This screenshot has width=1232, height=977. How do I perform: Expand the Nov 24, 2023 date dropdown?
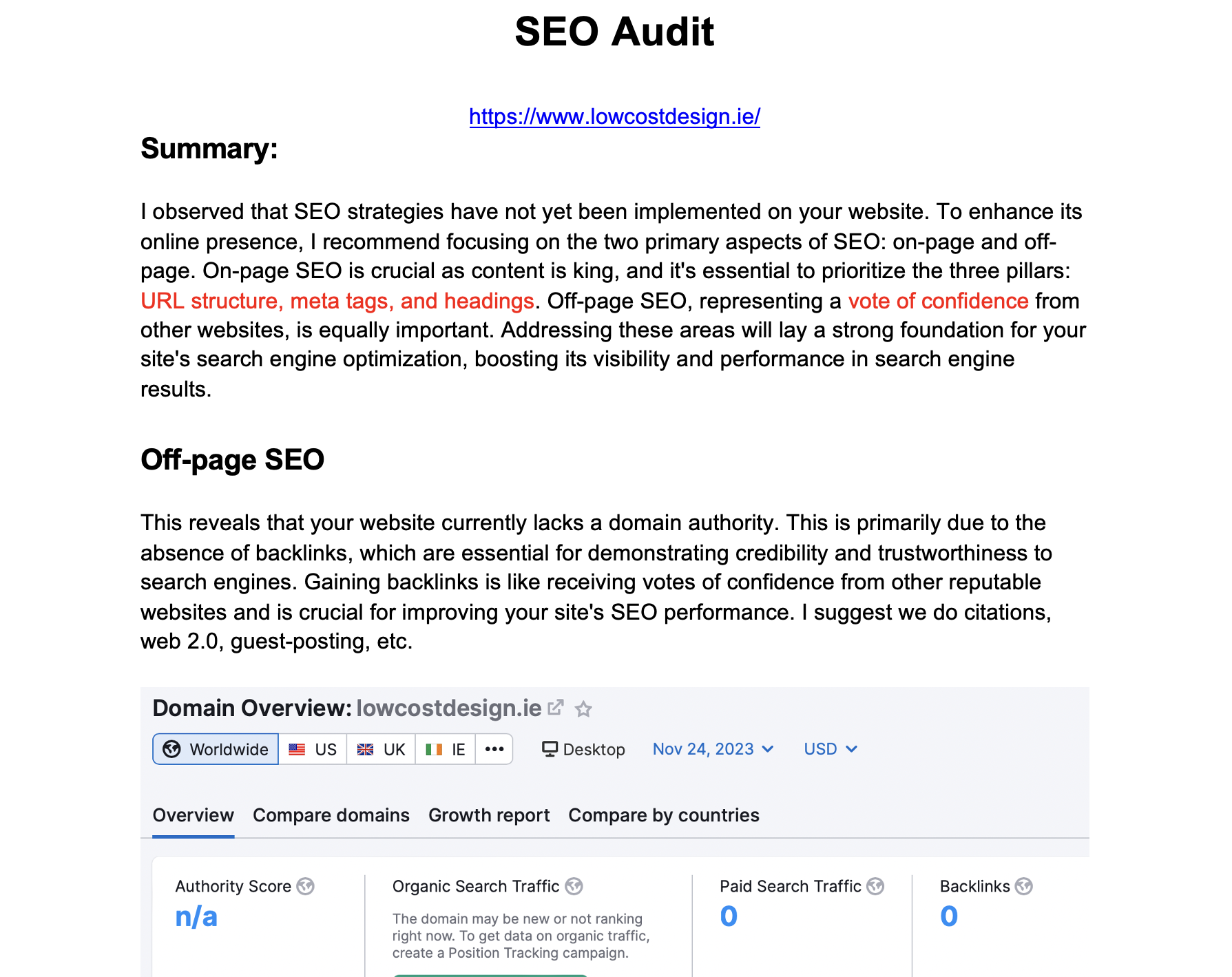[x=713, y=749]
